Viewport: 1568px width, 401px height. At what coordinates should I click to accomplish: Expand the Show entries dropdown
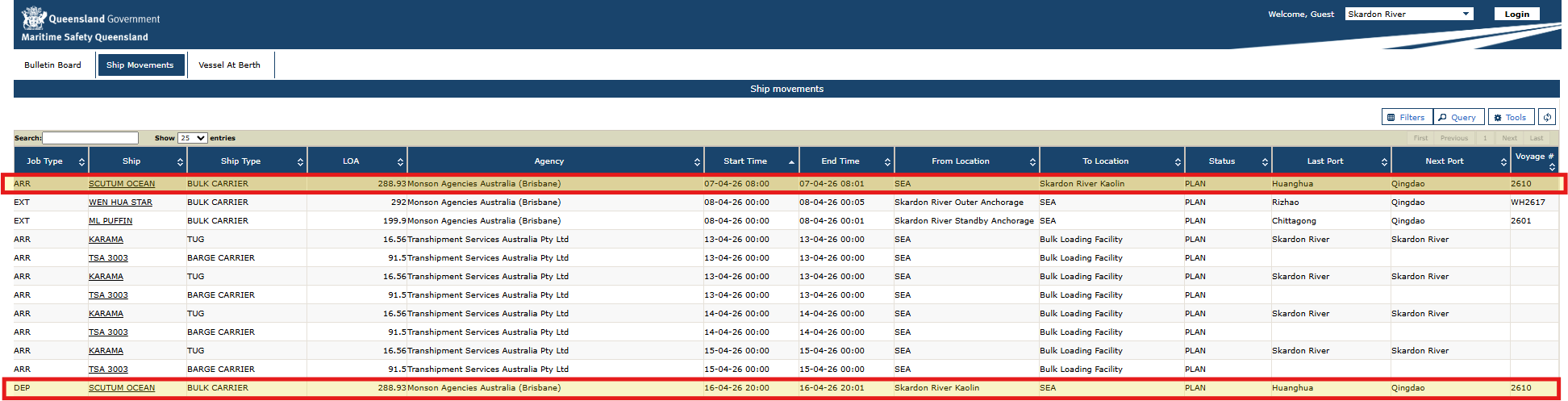coord(192,138)
